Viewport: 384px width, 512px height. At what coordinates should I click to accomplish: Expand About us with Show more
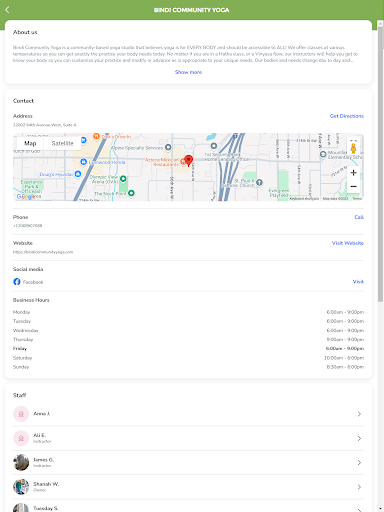tap(188, 72)
